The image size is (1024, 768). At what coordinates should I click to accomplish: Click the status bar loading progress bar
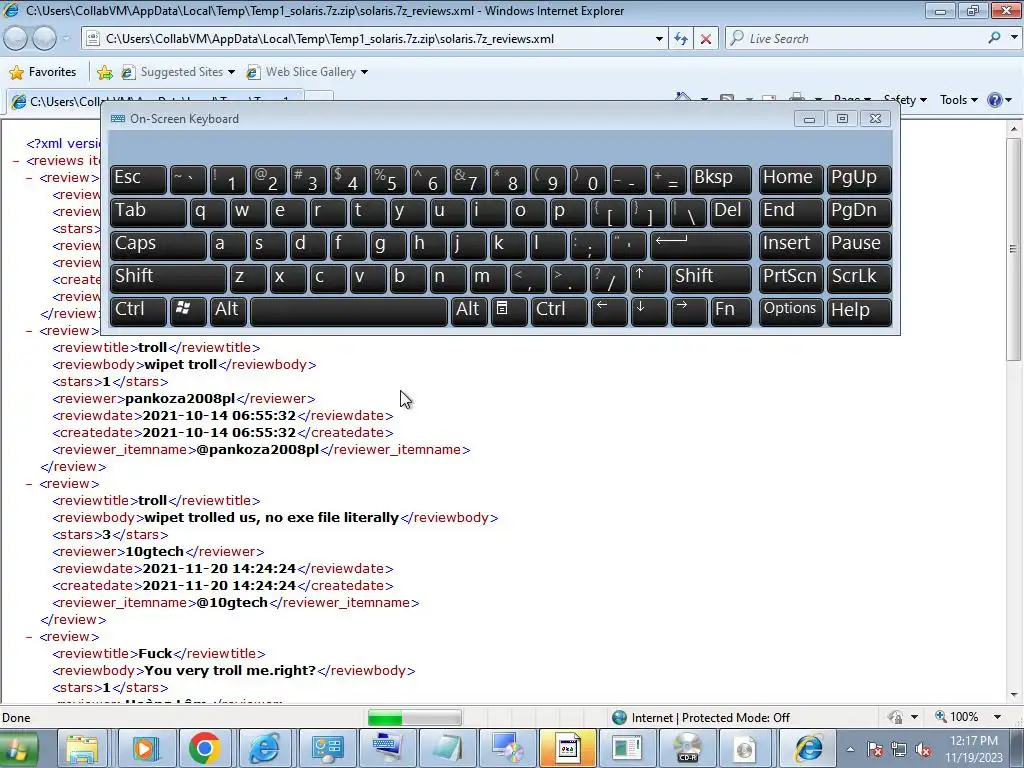click(415, 718)
